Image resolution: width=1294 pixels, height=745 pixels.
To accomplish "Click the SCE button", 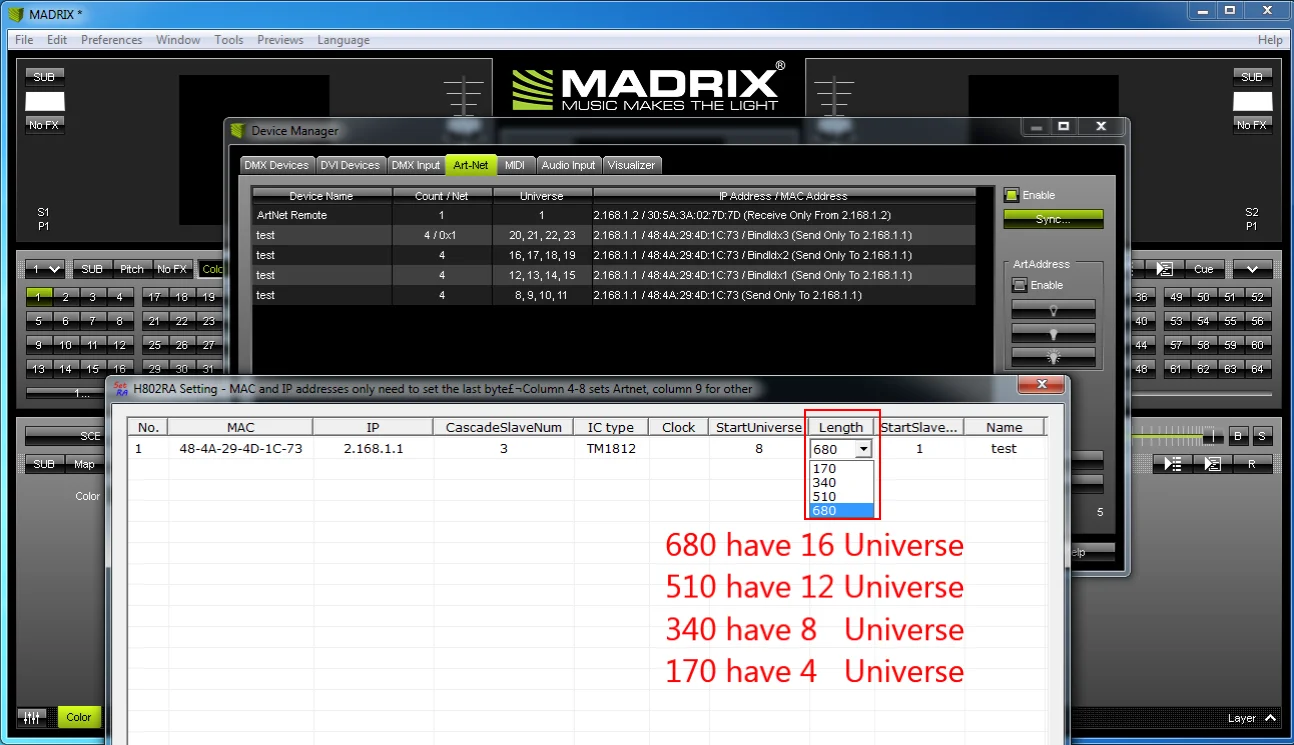I will point(64,436).
